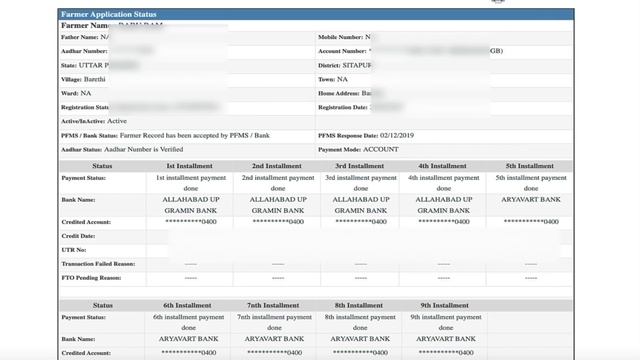The width and height of the screenshot is (640, 360).
Task: Select the 'Father Name:' label
Action: [x=80, y=37]
